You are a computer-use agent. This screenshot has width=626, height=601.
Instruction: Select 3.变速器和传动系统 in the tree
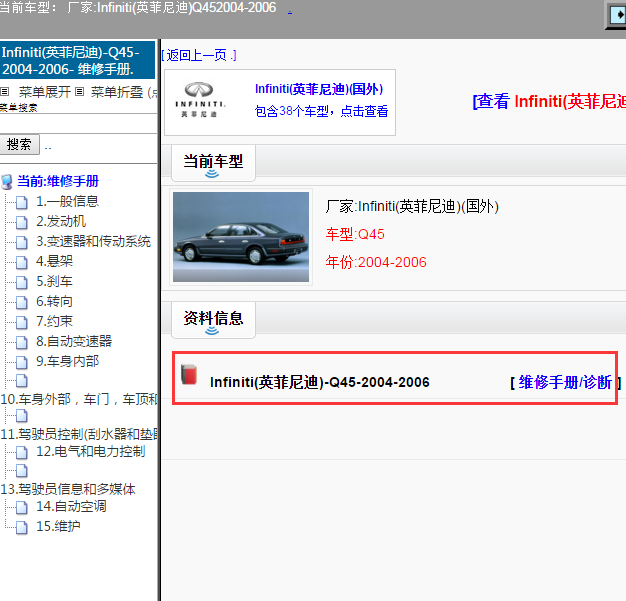(x=93, y=241)
